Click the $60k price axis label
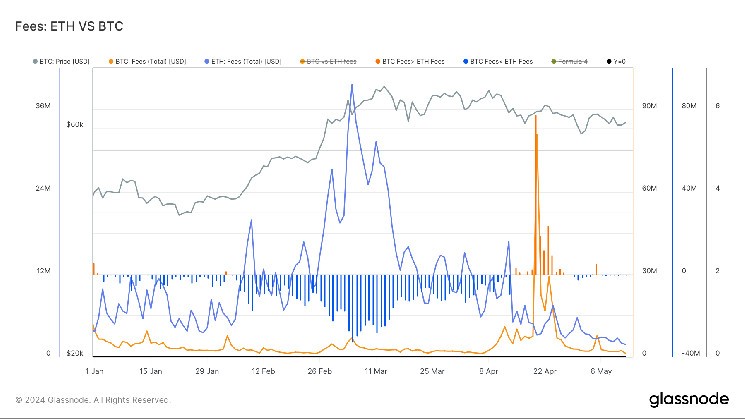The image size is (745, 419). point(77,125)
